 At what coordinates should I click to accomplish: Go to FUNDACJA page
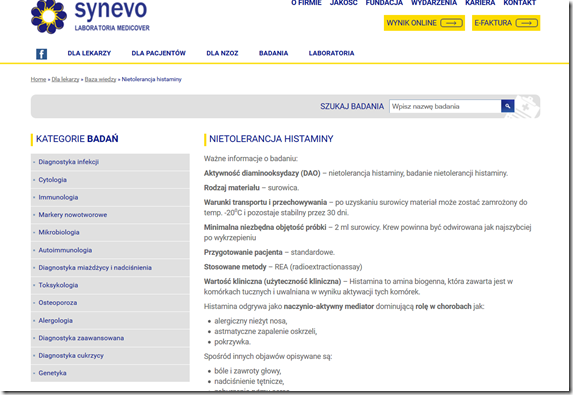384,3
